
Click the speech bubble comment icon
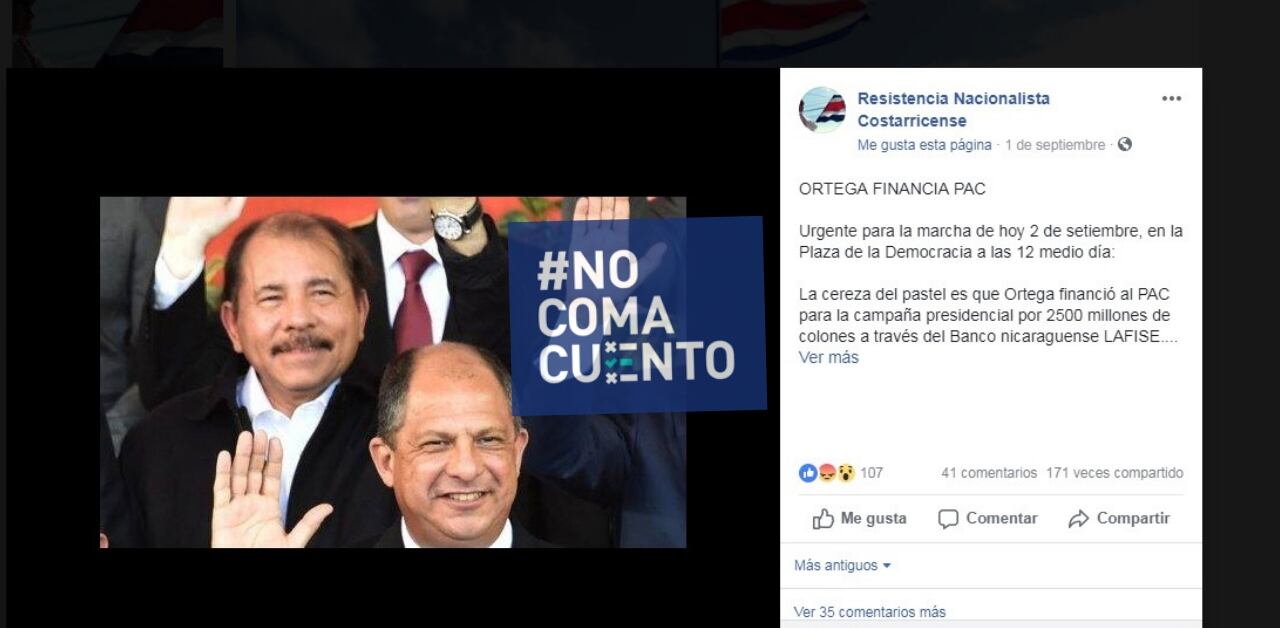click(x=948, y=519)
